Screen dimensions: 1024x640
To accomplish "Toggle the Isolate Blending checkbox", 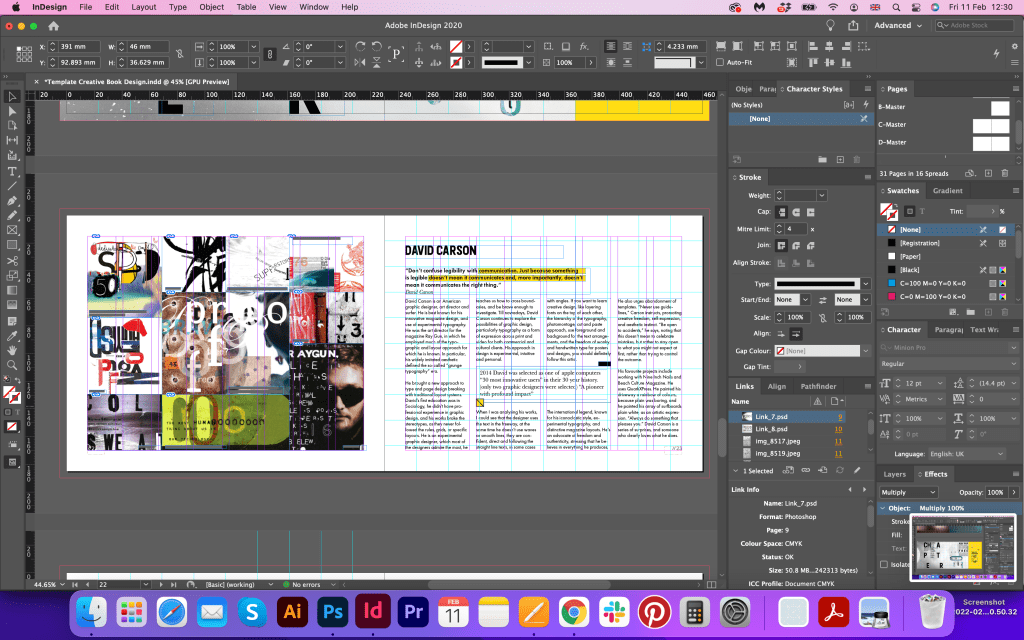I will [884, 565].
